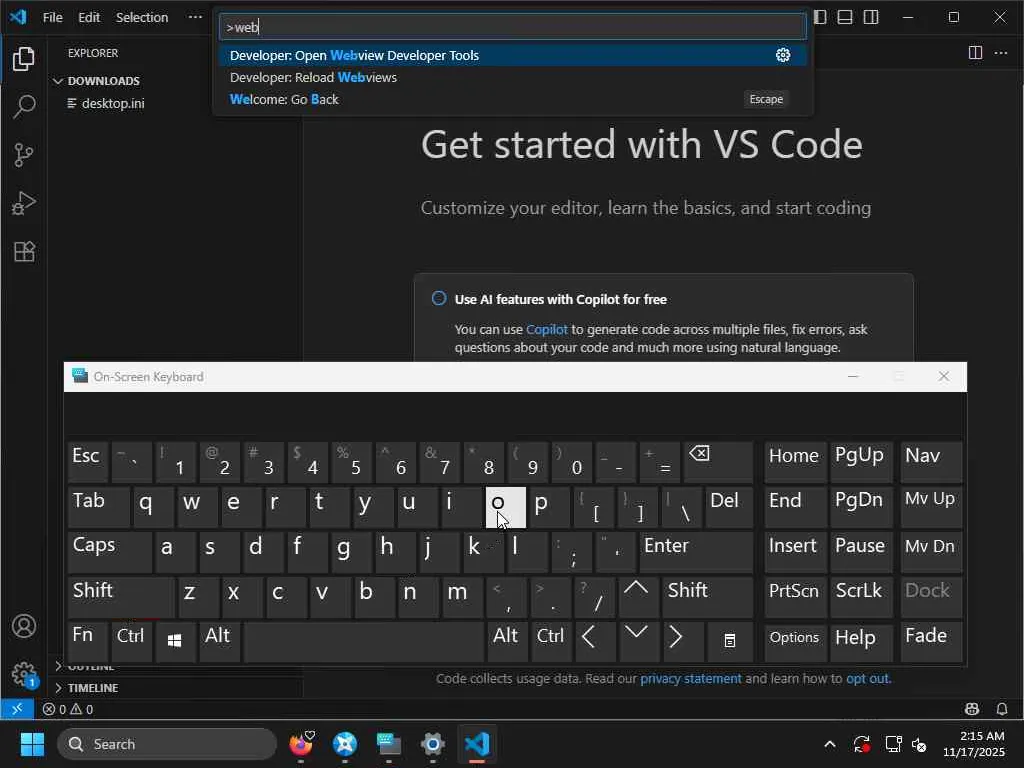Toggle the Caps key on On-Screen Keyboard
The width and height of the screenshot is (1024, 768).
coord(110,552)
